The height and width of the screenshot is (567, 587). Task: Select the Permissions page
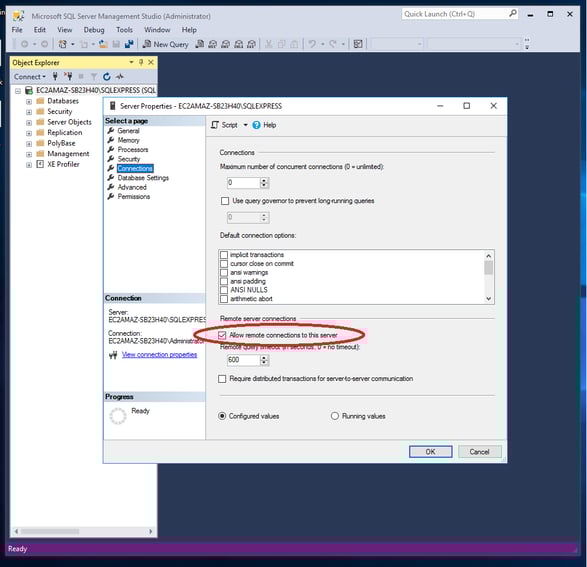click(134, 196)
